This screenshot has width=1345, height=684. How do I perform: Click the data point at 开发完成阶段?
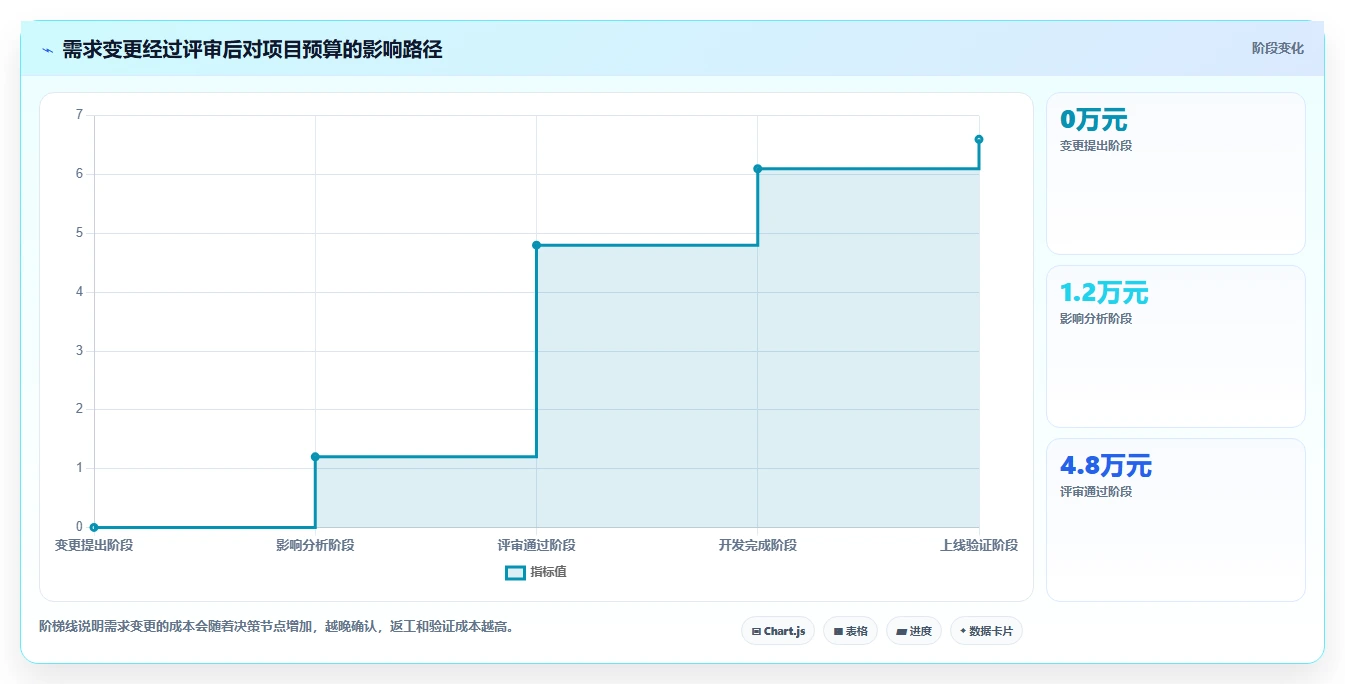click(757, 169)
